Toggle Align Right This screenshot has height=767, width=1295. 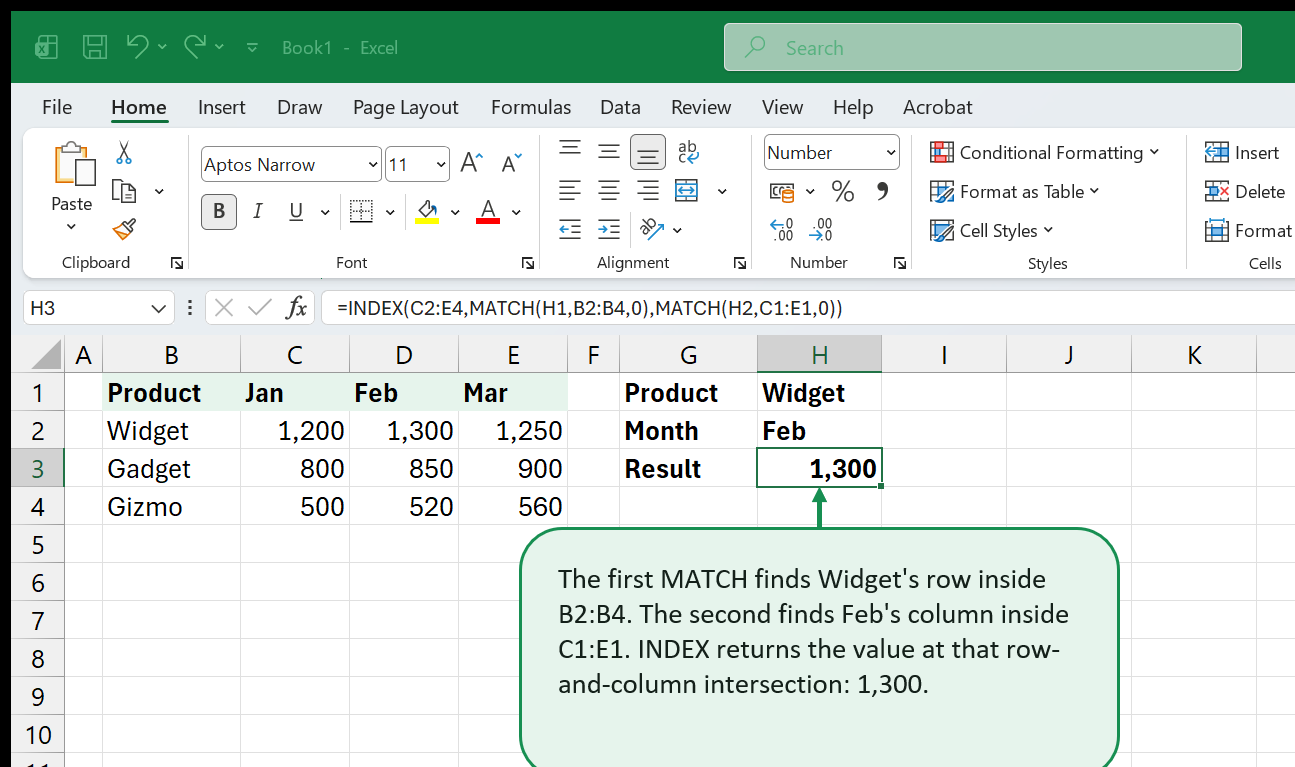pyautogui.click(x=648, y=190)
